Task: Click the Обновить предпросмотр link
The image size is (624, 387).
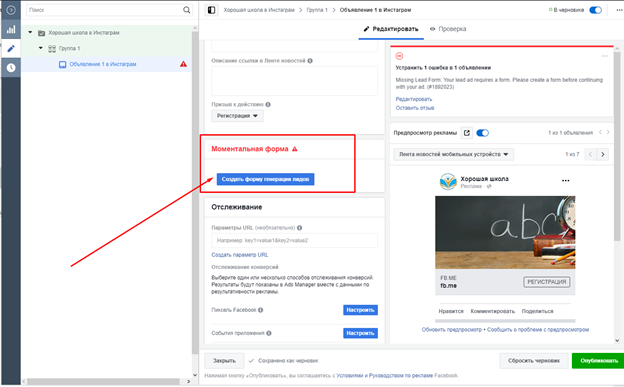Action: [x=451, y=330]
